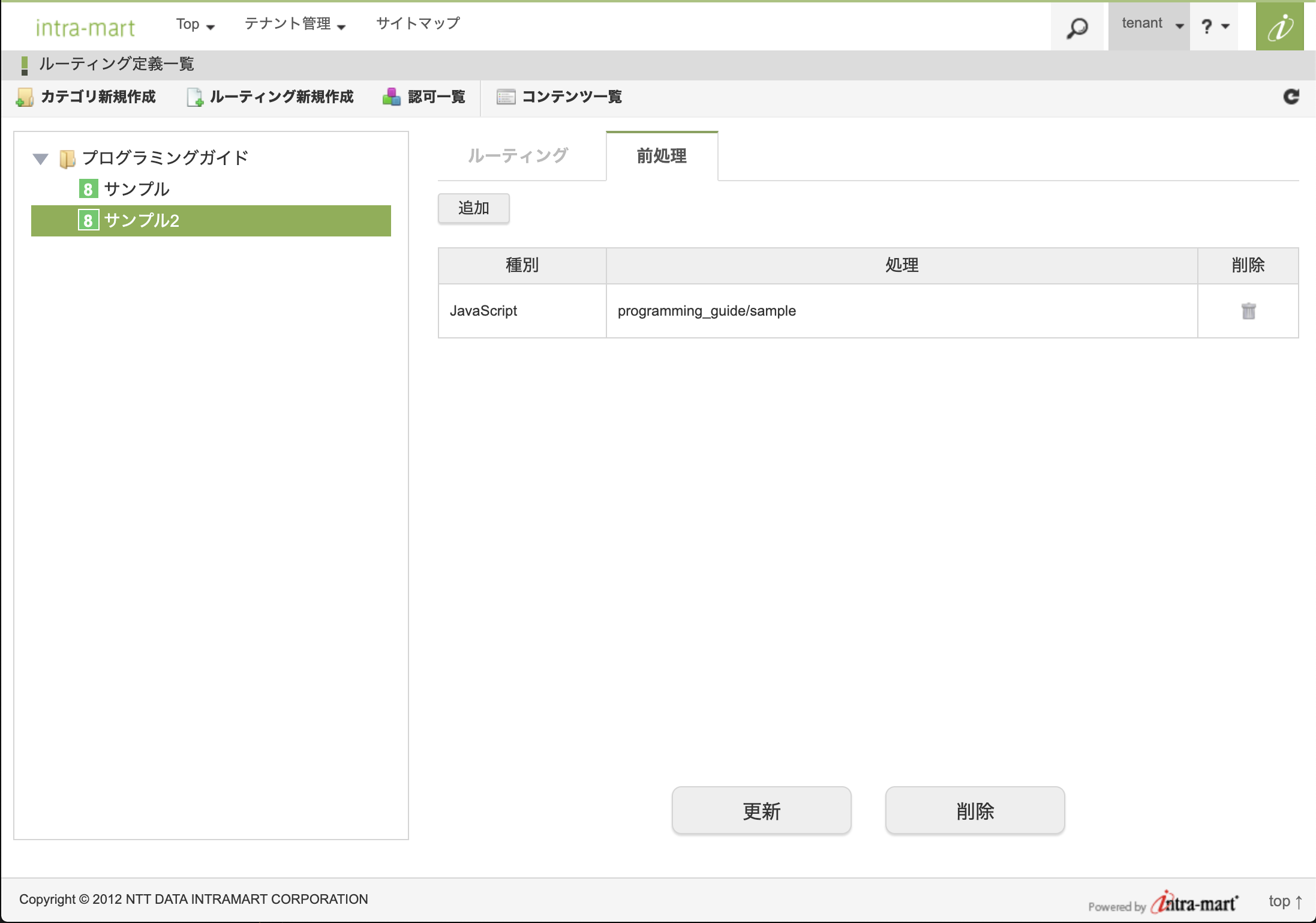
Task: Switch to the ルーティング tab
Action: tap(518, 156)
